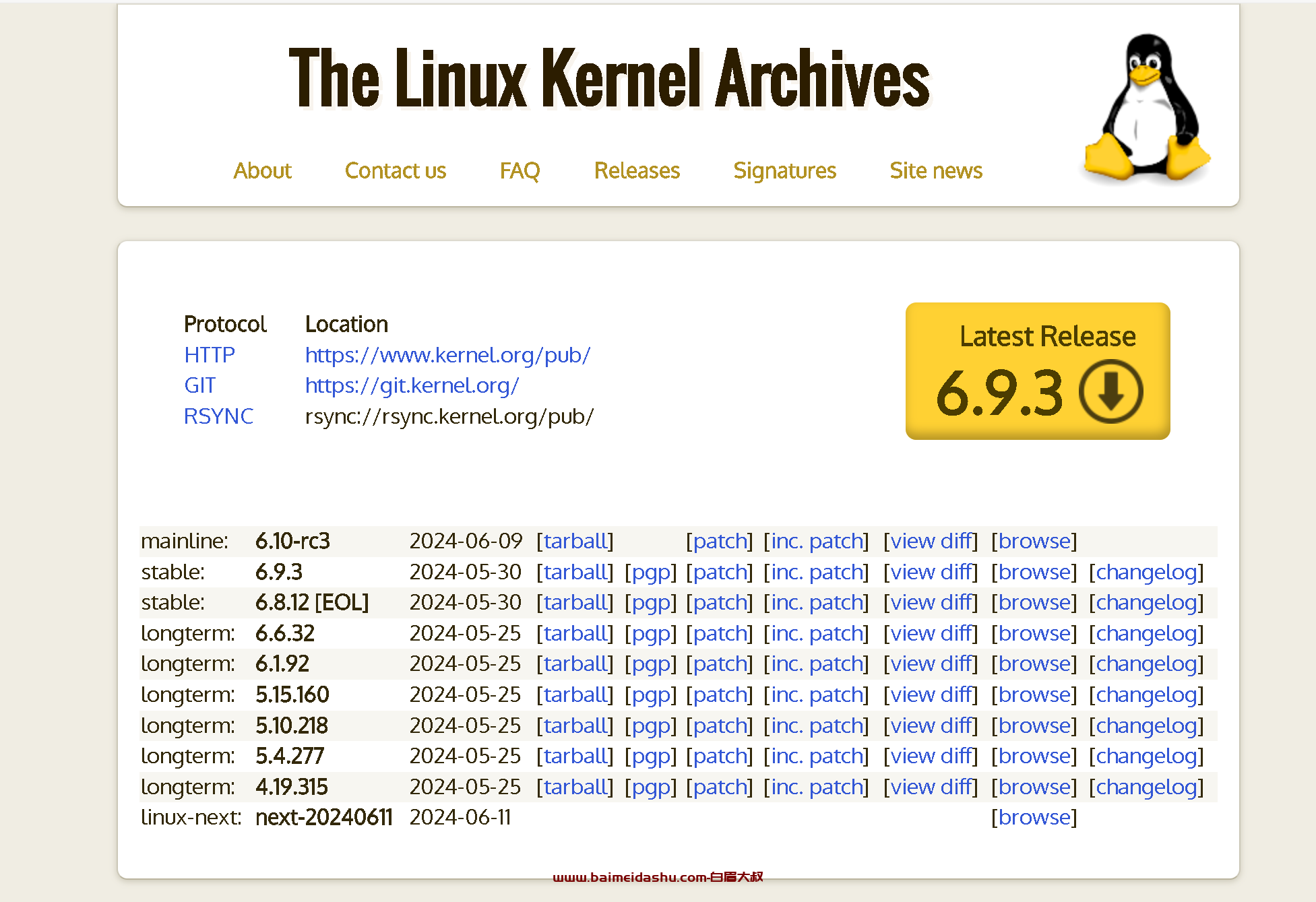1316x902 pixels.
Task: Select the Location column header
Action: point(346,324)
